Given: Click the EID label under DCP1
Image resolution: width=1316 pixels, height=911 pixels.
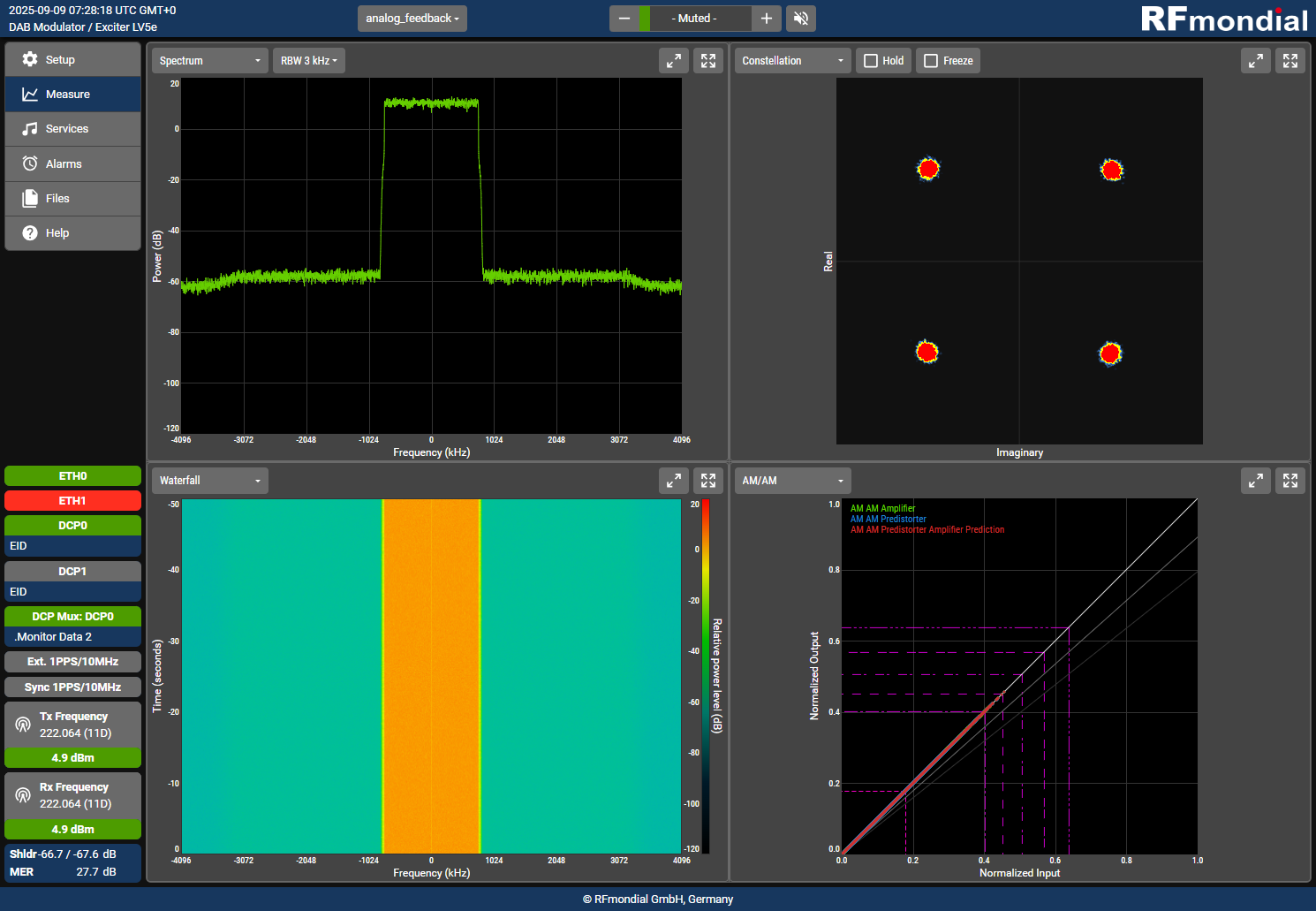Looking at the screenshot, I should (19, 592).
